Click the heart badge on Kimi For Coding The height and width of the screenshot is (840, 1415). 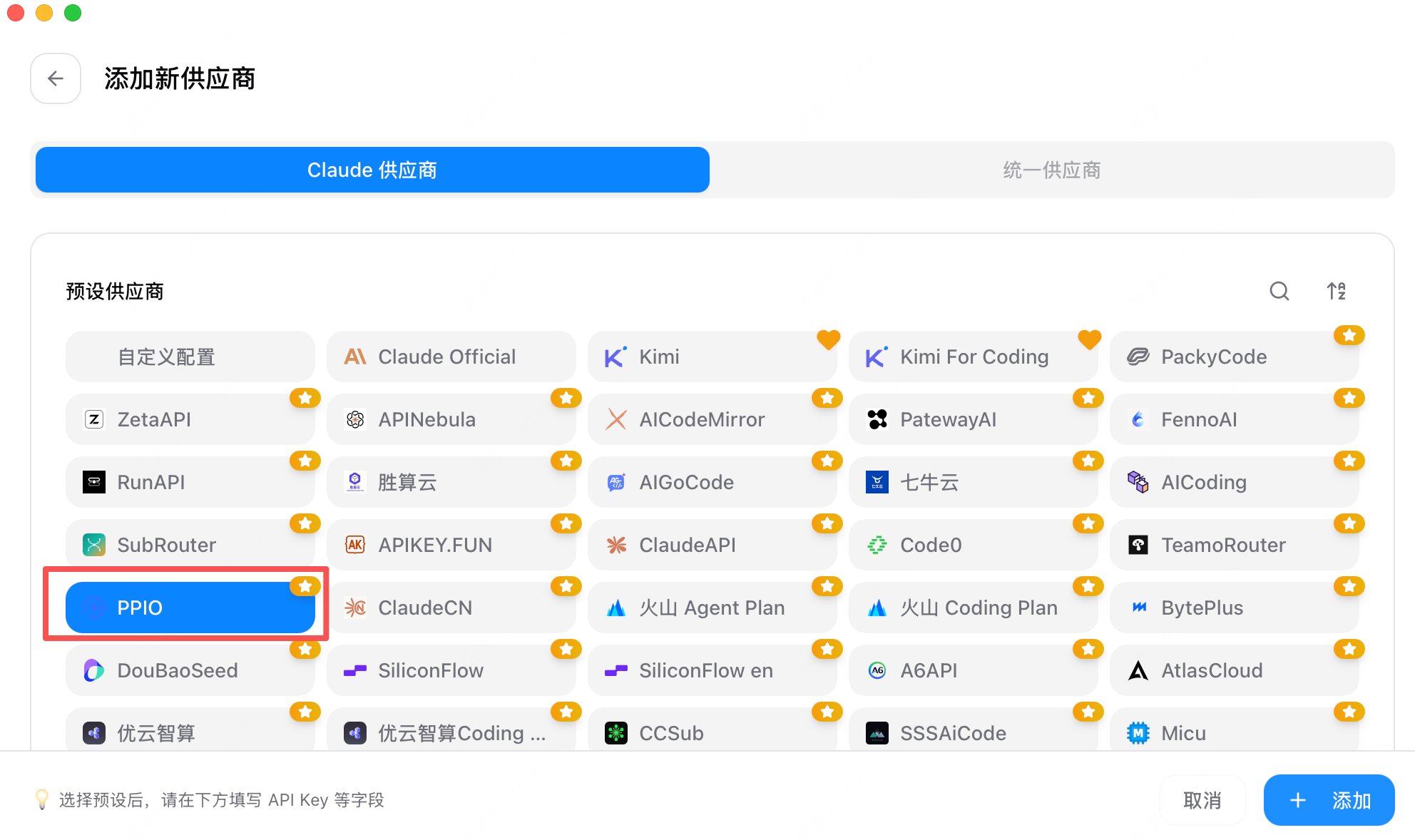[x=1089, y=339]
